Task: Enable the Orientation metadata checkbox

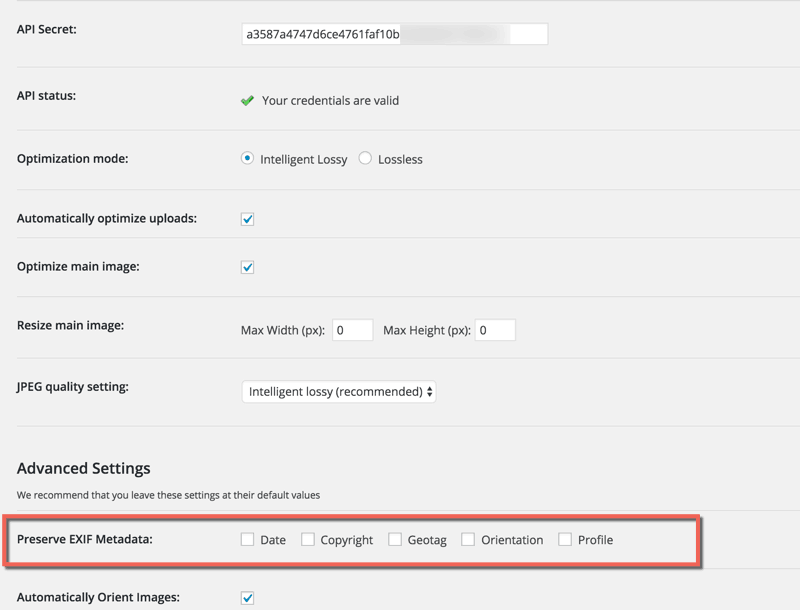Action: pyautogui.click(x=468, y=540)
